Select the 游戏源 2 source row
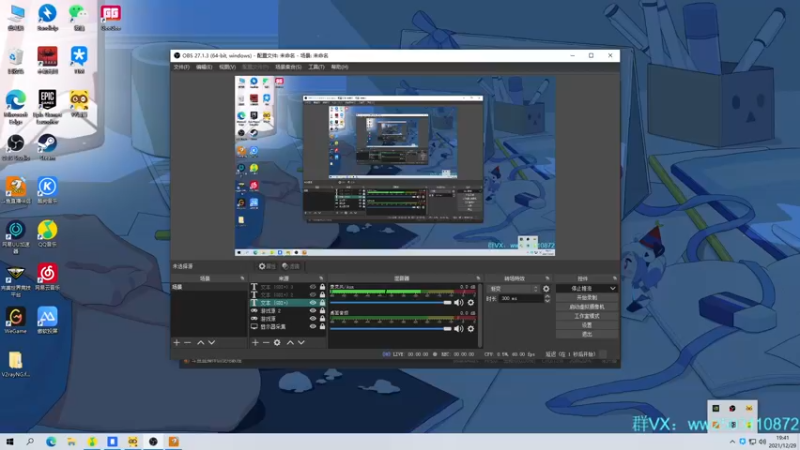Screen dimensions: 800x450 [288, 310]
